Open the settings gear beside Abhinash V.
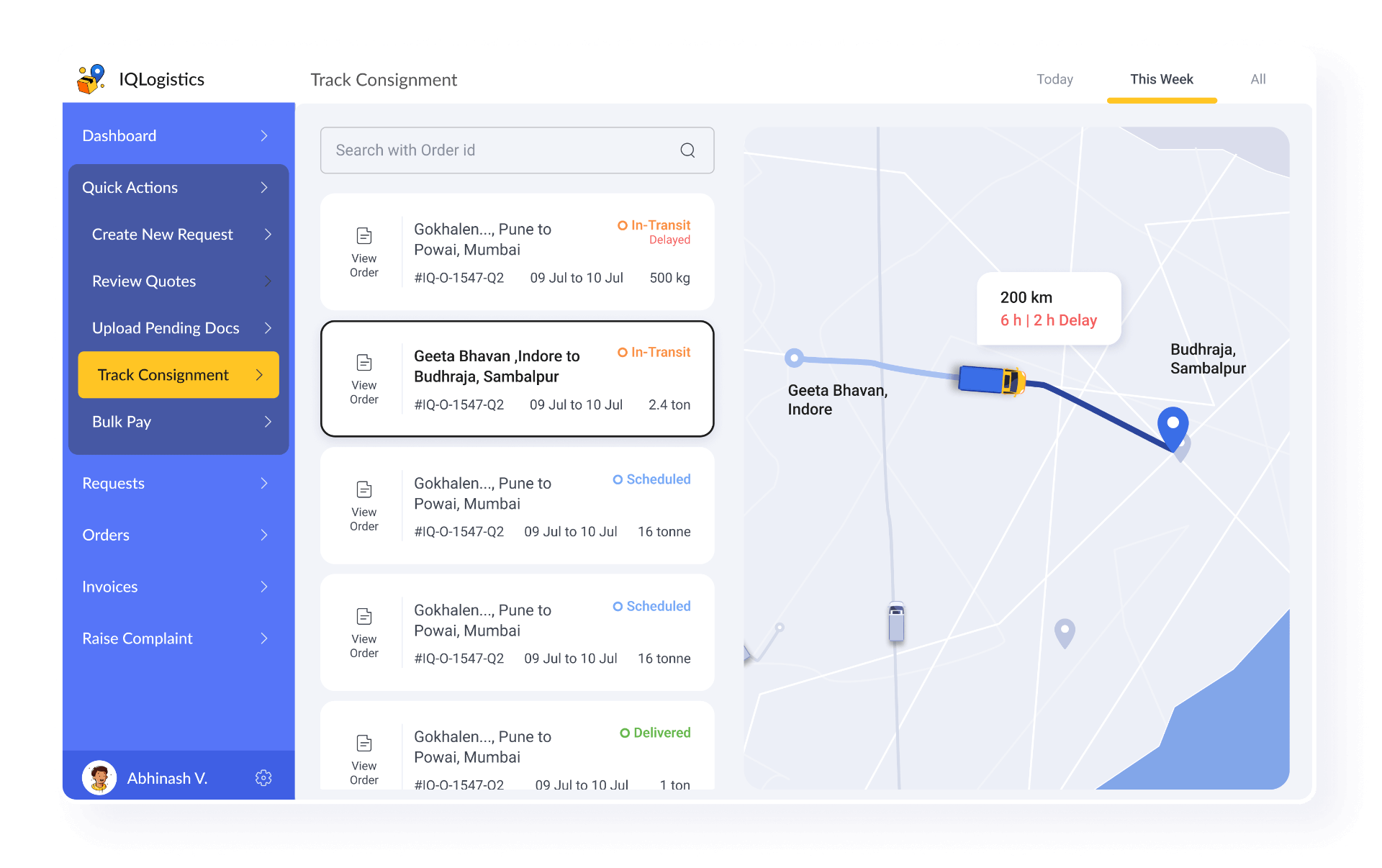Screen dimensions: 1382x868 pos(263,778)
